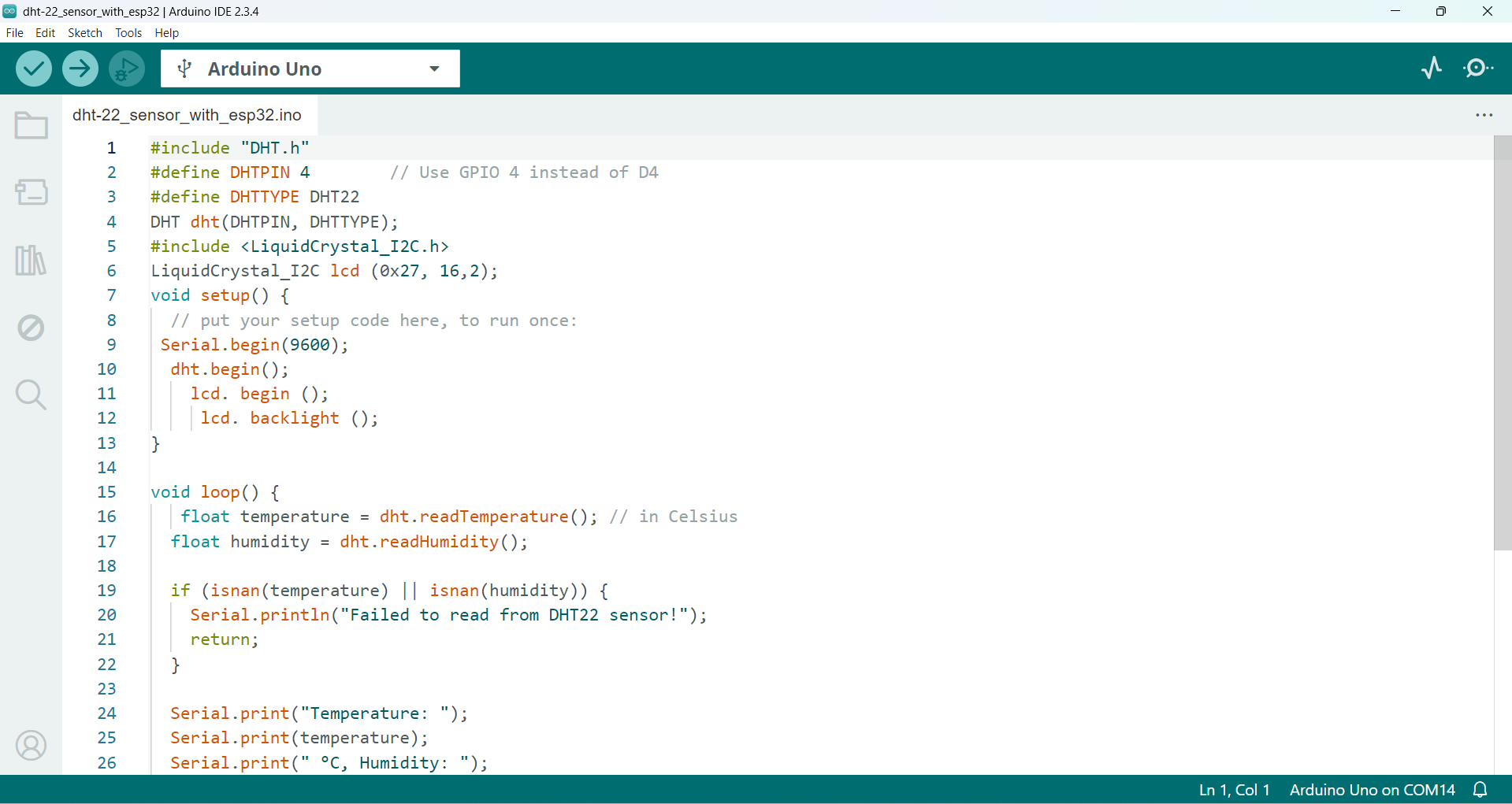
Task: Upload sketch with the arrow button
Action: pyautogui.click(x=80, y=69)
